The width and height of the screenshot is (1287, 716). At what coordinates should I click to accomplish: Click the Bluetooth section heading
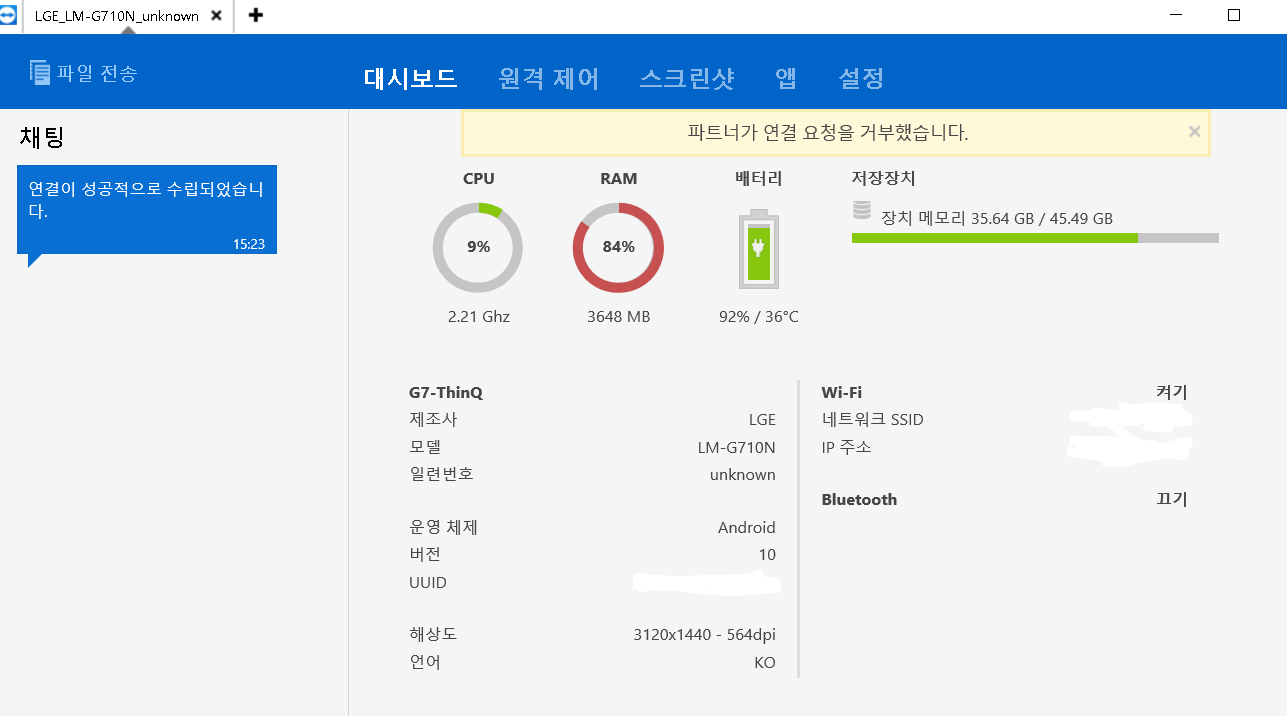[859, 500]
